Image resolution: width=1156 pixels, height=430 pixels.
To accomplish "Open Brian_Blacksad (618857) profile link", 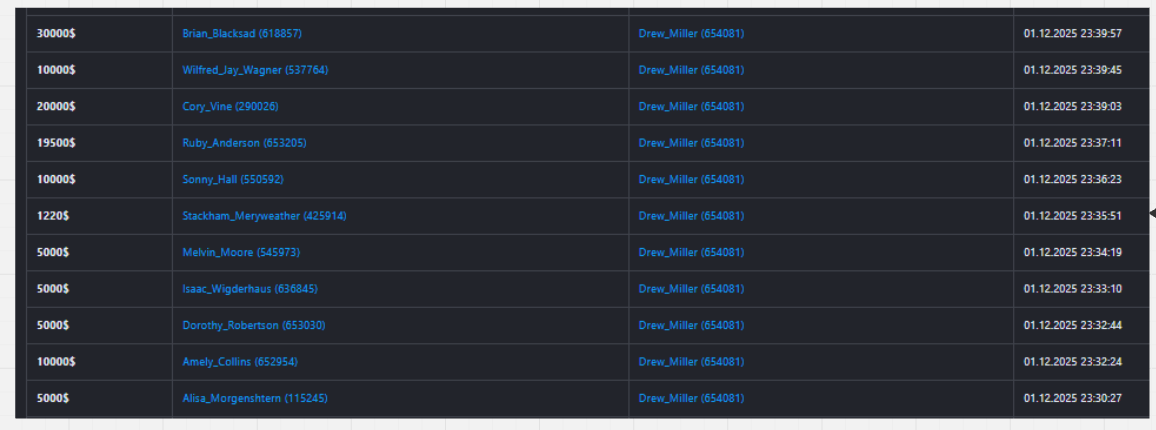I will tap(241, 34).
